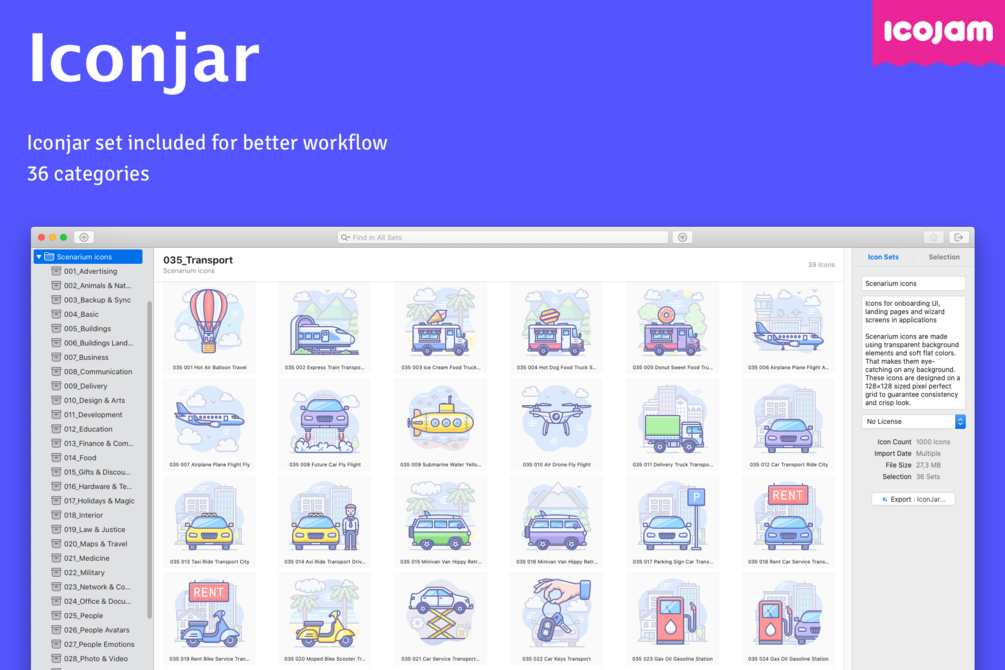Select the Car Transport Ride City icon

tap(788, 425)
